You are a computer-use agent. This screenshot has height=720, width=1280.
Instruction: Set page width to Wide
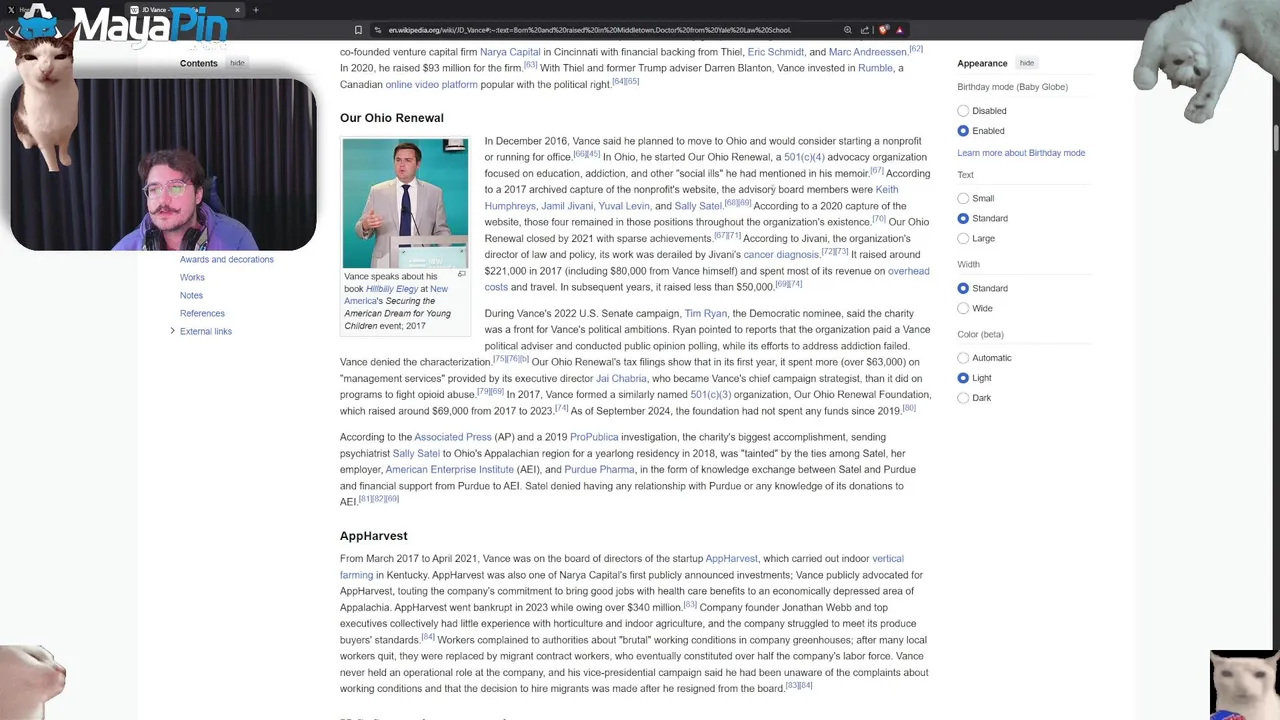(x=963, y=309)
